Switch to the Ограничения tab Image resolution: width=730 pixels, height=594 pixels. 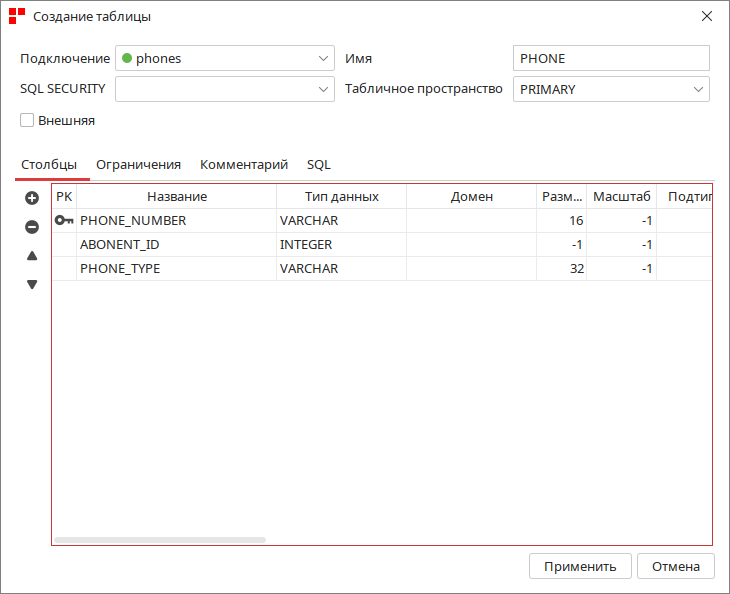coord(138,164)
